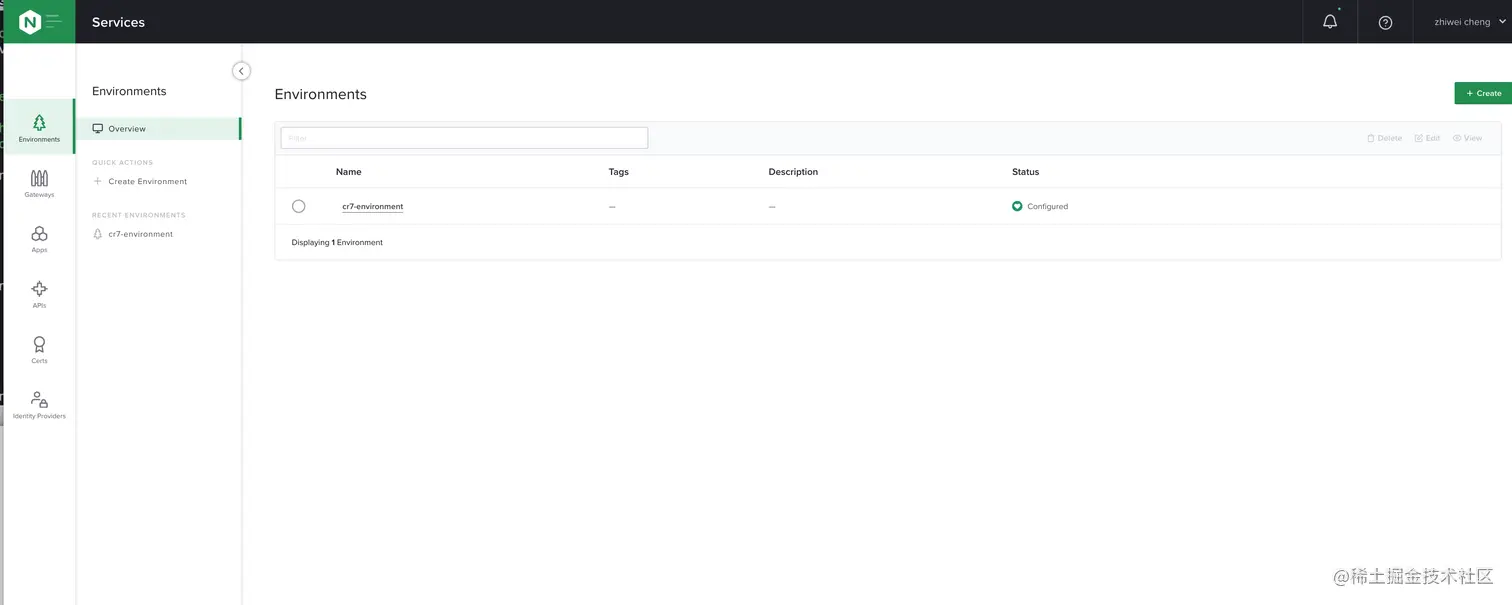Click the Name column header
This screenshot has height=605, width=1512.
pos(349,172)
